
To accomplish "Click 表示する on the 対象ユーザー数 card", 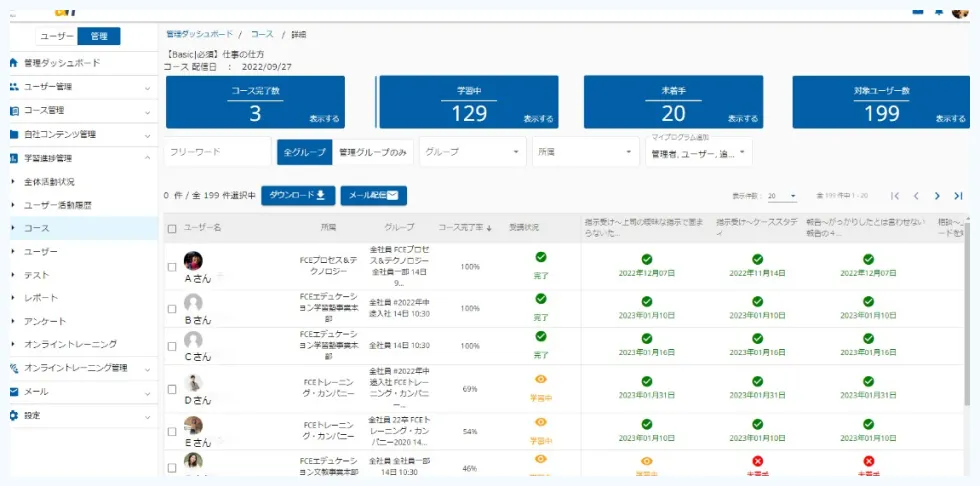I will point(951,119).
